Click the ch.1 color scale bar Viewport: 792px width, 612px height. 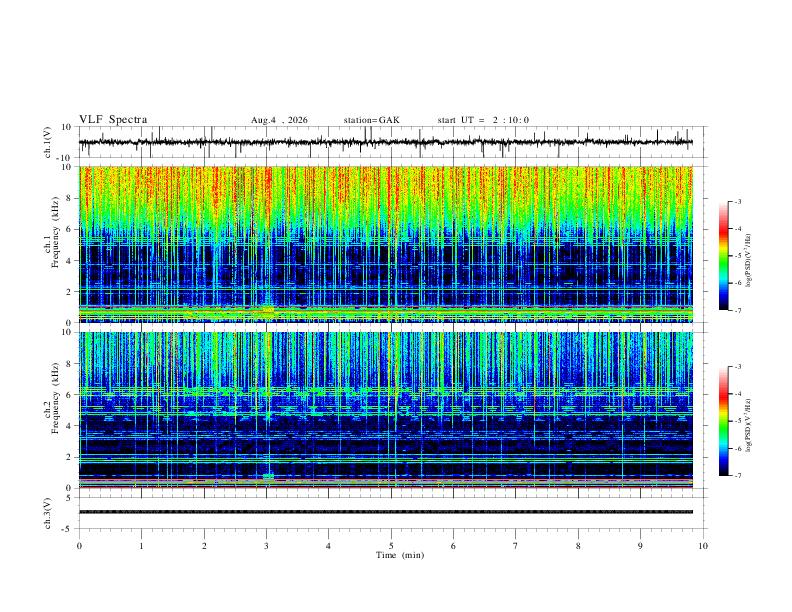[x=723, y=256]
